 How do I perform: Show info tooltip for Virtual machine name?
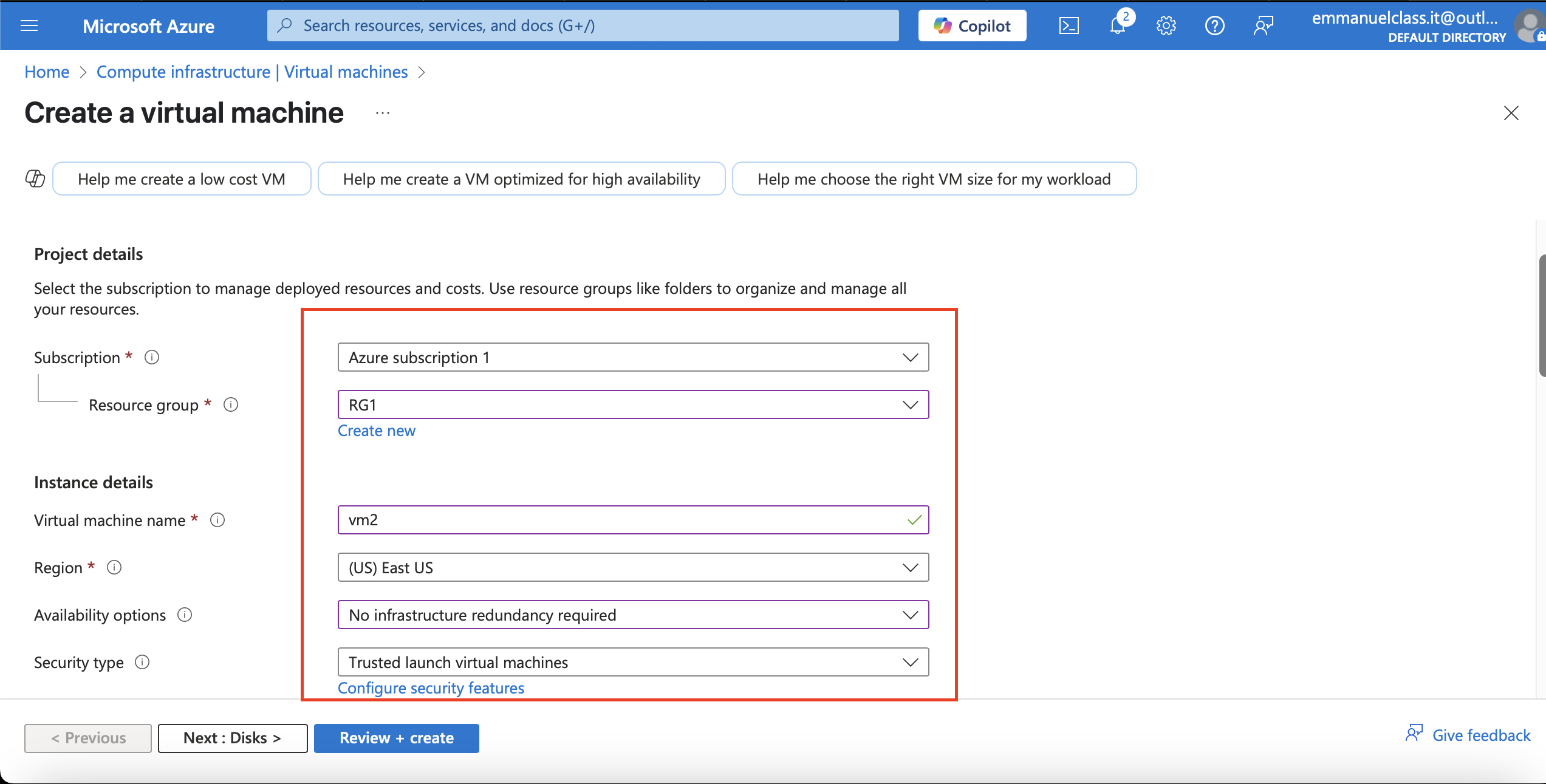[217, 520]
